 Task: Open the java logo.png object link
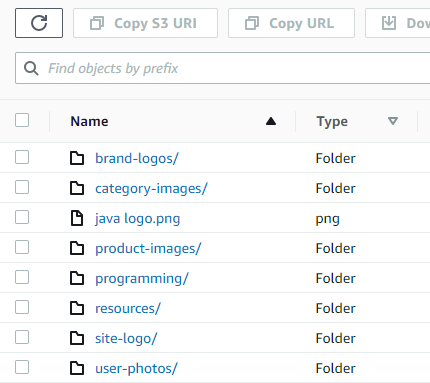tap(138, 219)
